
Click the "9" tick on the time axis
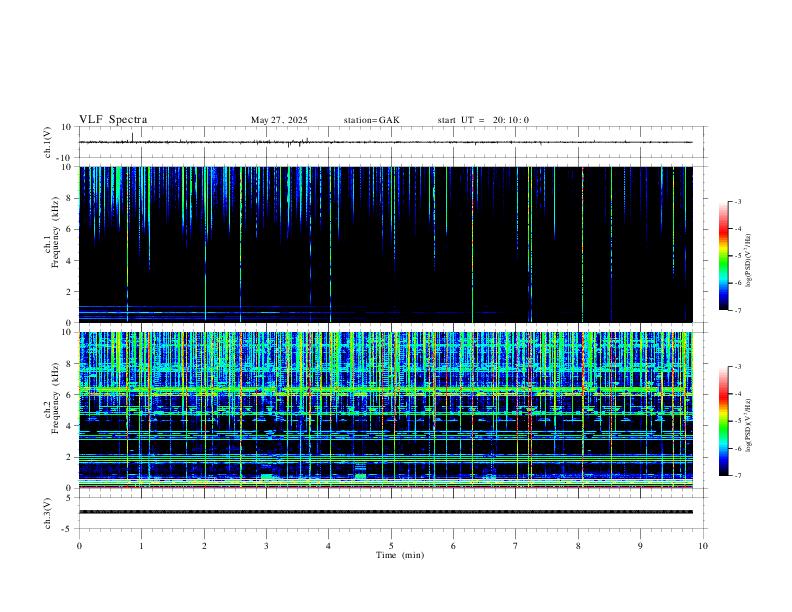point(640,546)
